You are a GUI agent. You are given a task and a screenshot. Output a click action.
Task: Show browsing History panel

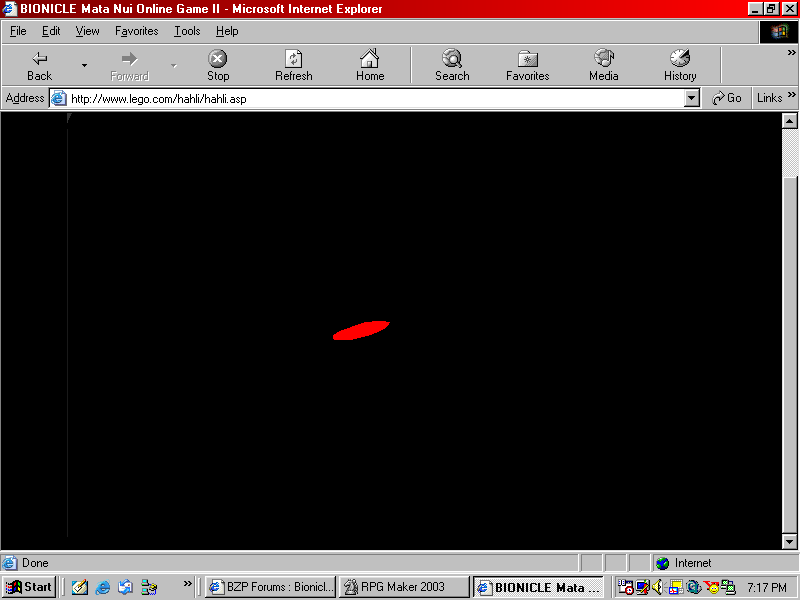click(679, 64)
